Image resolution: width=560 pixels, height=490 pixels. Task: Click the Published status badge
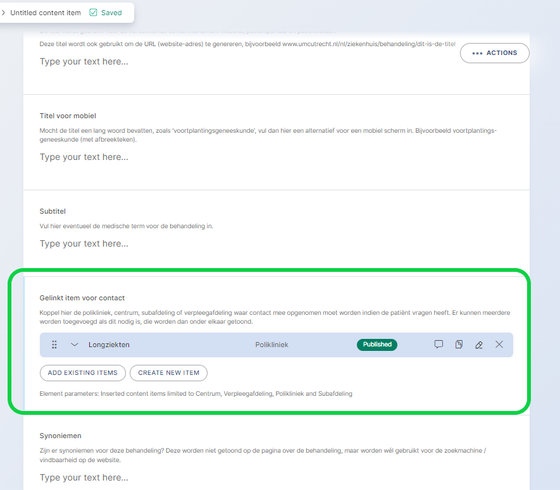(377, 345)
